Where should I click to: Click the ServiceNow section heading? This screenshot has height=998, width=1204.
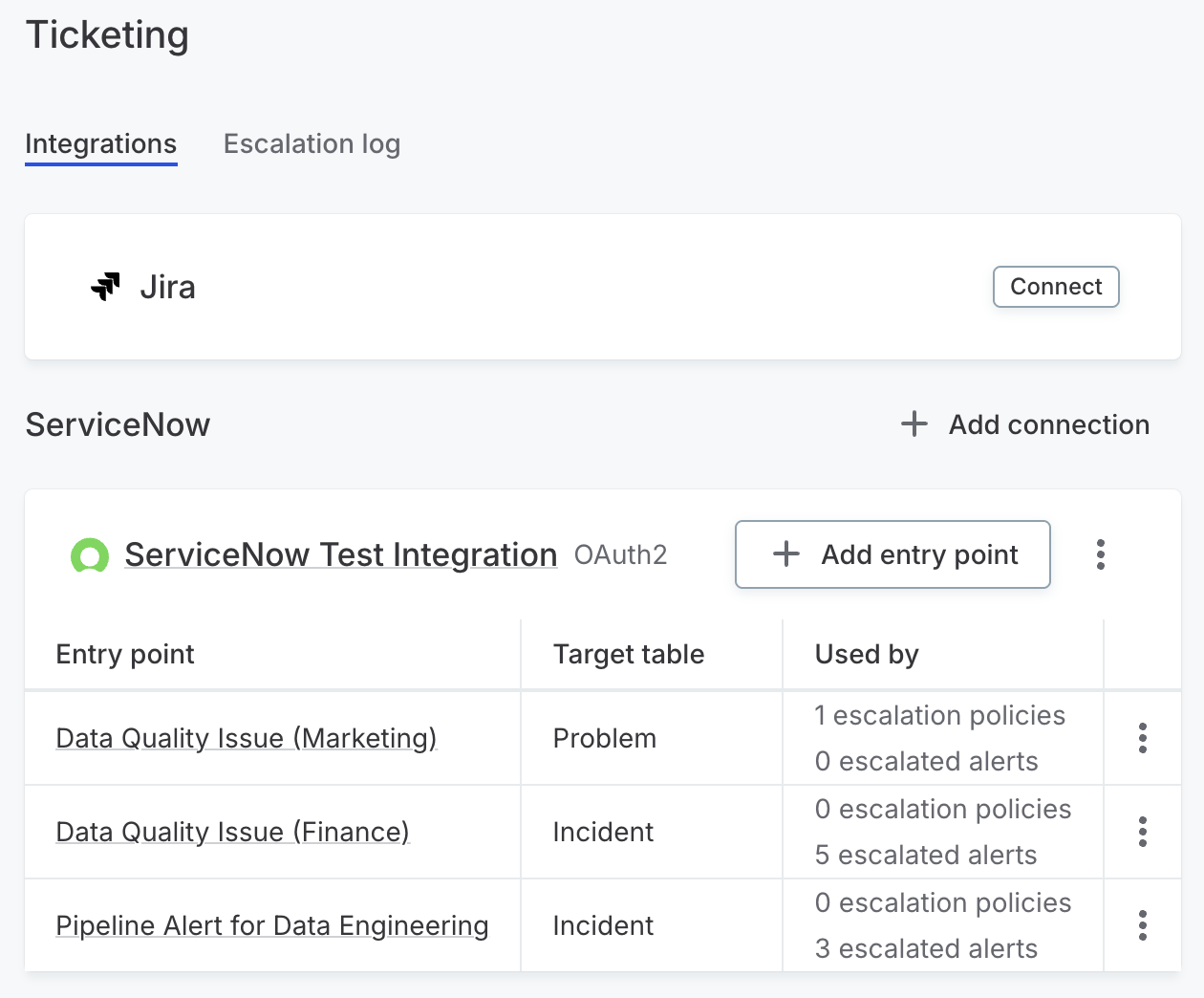[x=118, y=424]
